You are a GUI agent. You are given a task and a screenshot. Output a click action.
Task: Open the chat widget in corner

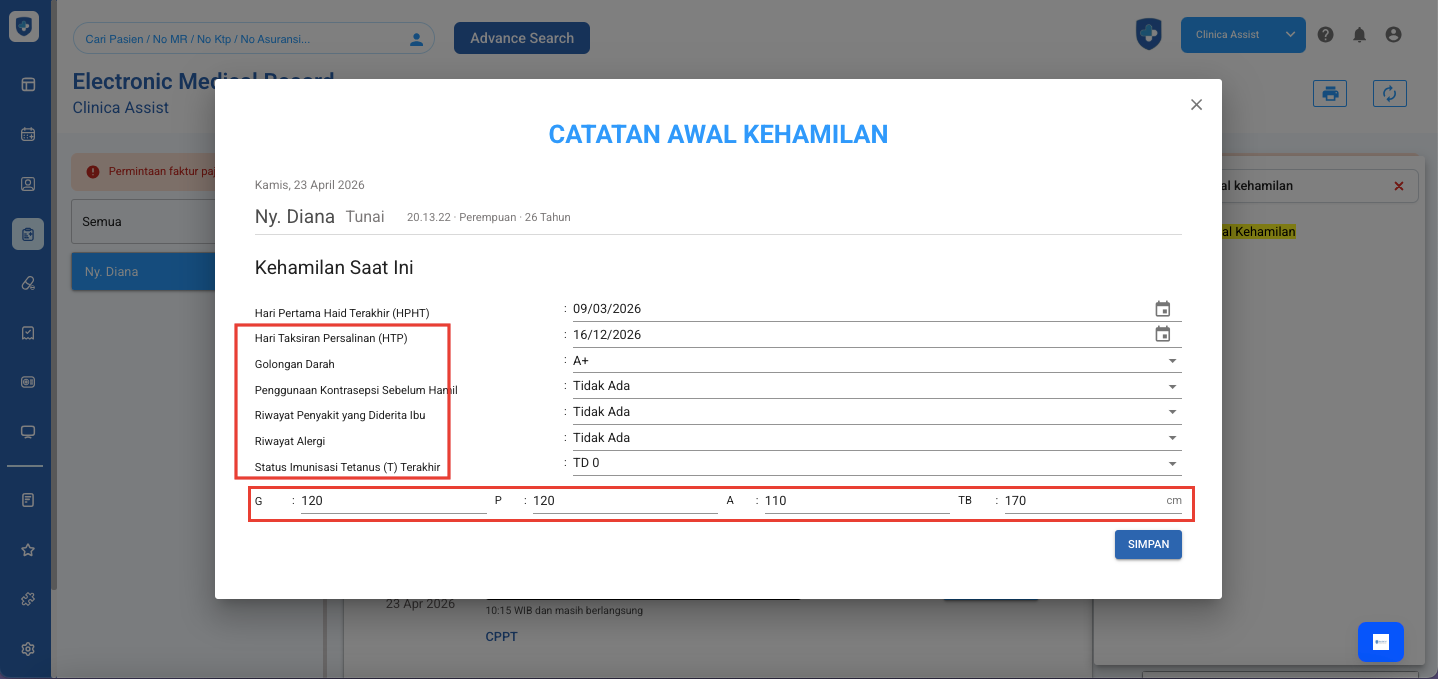(1380, 642)
